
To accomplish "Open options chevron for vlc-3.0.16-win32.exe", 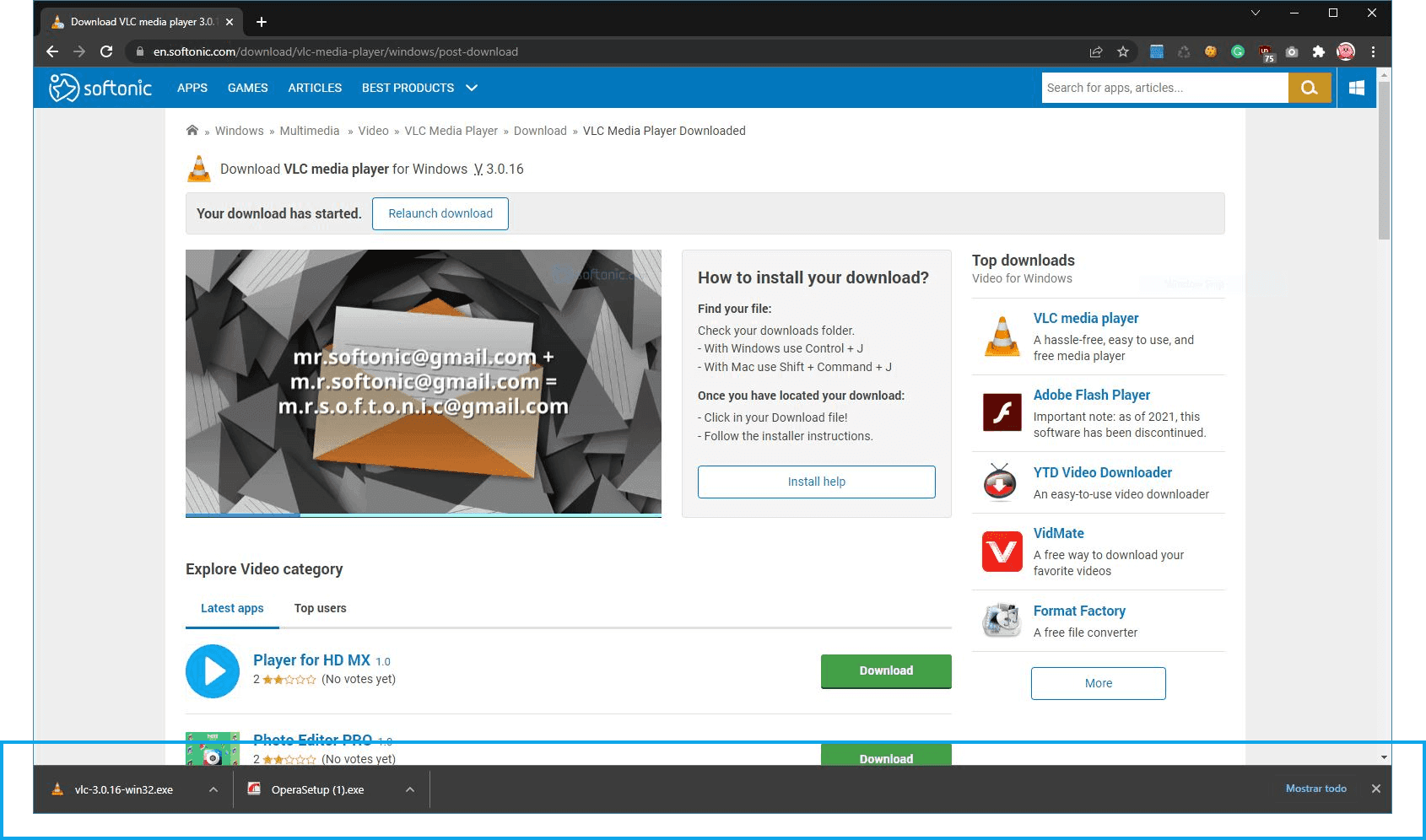I will click(213, 789).
